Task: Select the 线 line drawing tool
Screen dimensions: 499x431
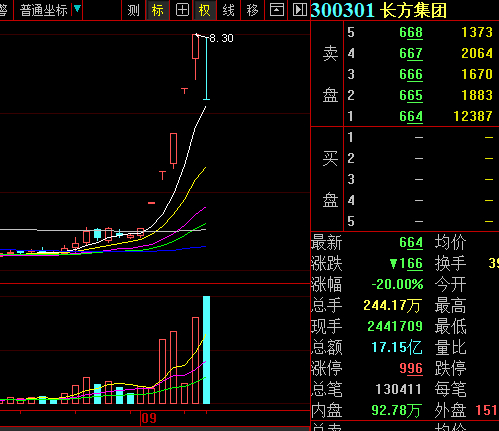Action: (x=229, y=10)
